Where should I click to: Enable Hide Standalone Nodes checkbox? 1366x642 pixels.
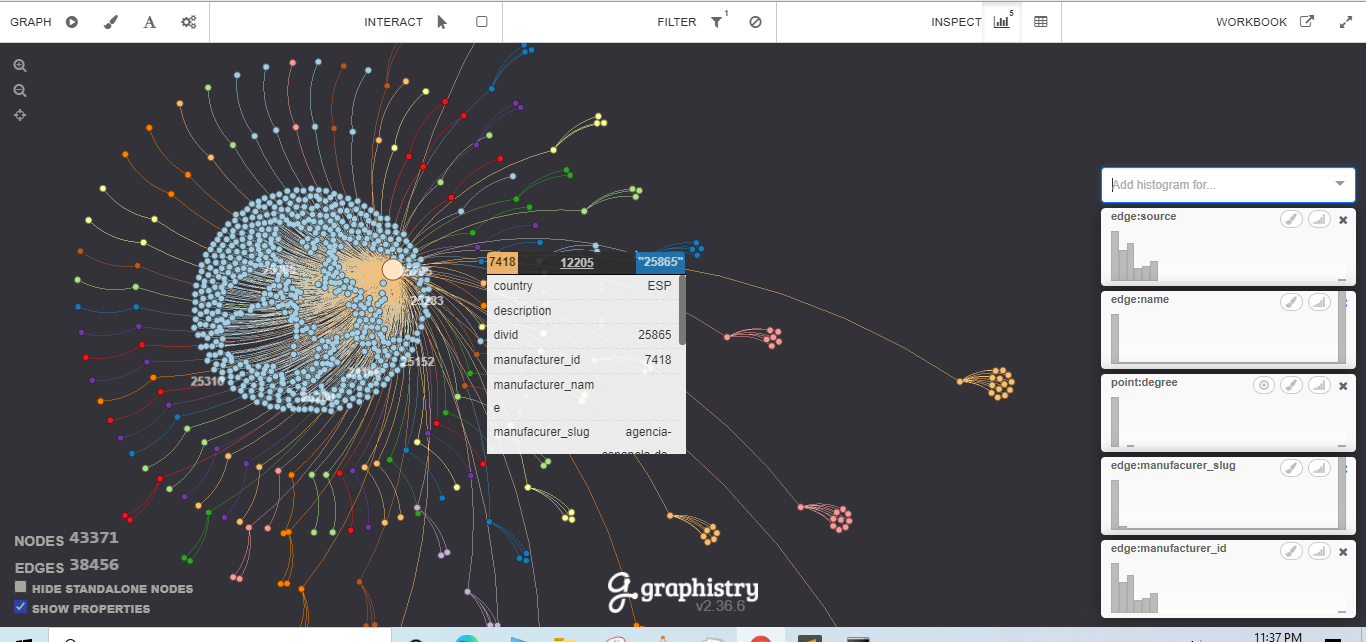click(x=20, y=587)
